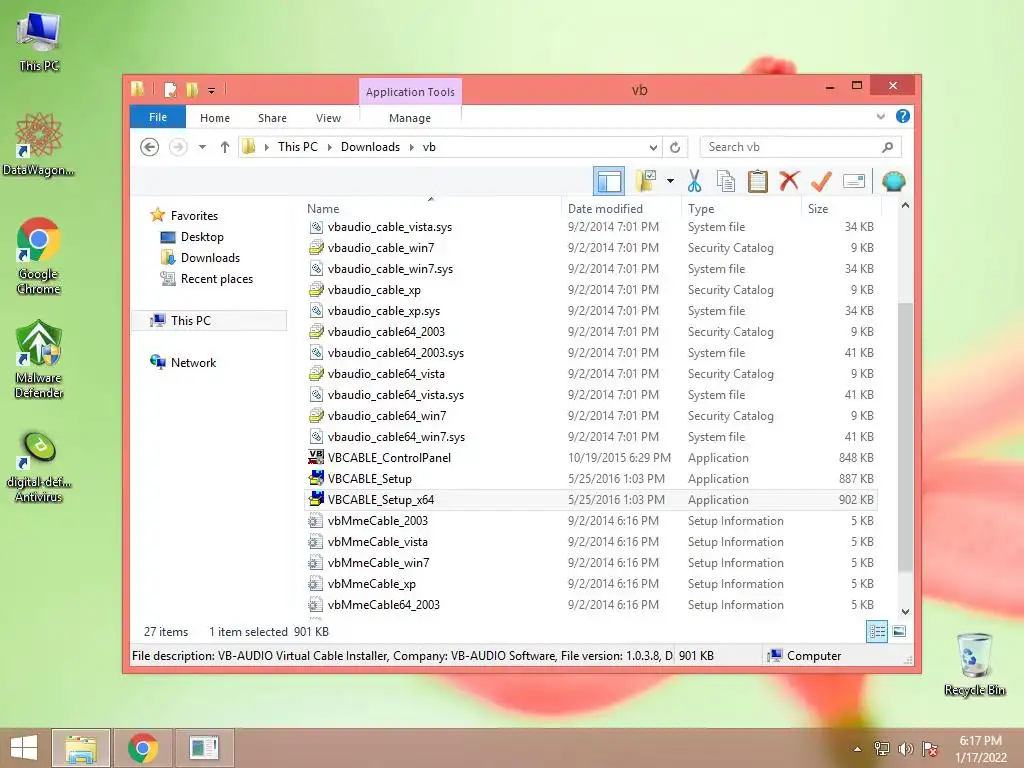Screen dimensions: 1024x768
Task: Switch to the Home ribbon tab
Action: (x=215, y=118)
